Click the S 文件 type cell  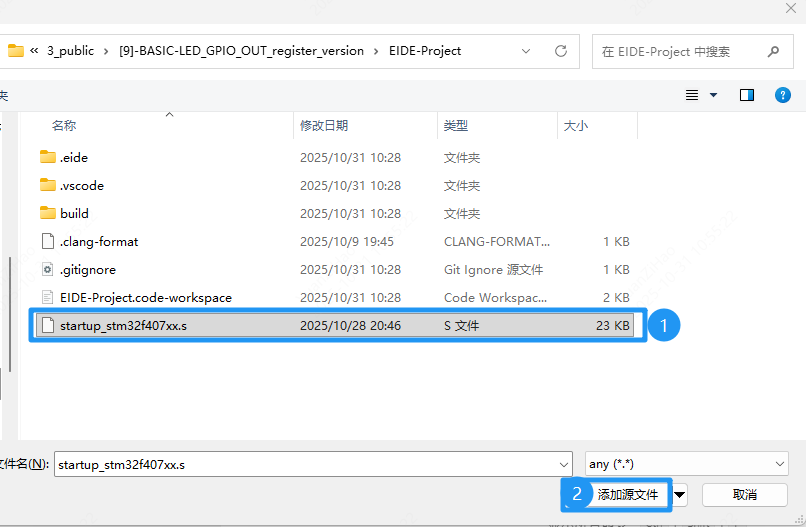click(462, 325)
